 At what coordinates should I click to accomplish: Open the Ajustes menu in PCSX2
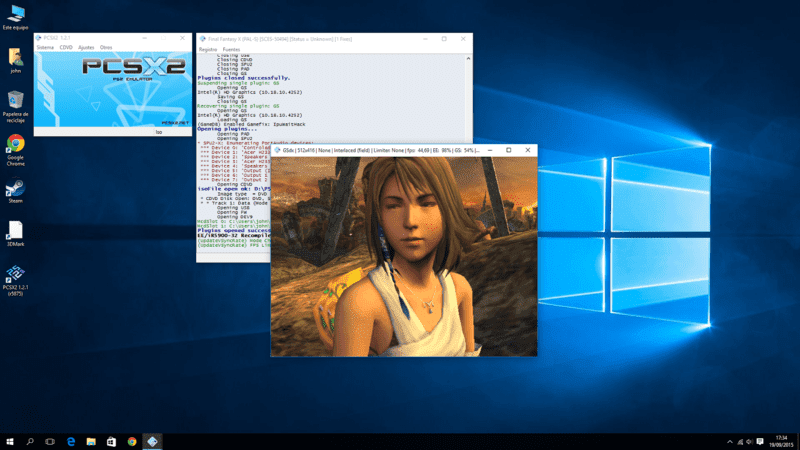86,47
